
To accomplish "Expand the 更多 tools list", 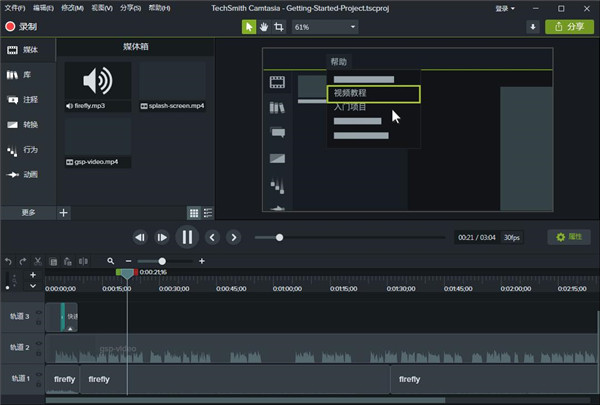I will pyautogui.click(x=28, y=213).
